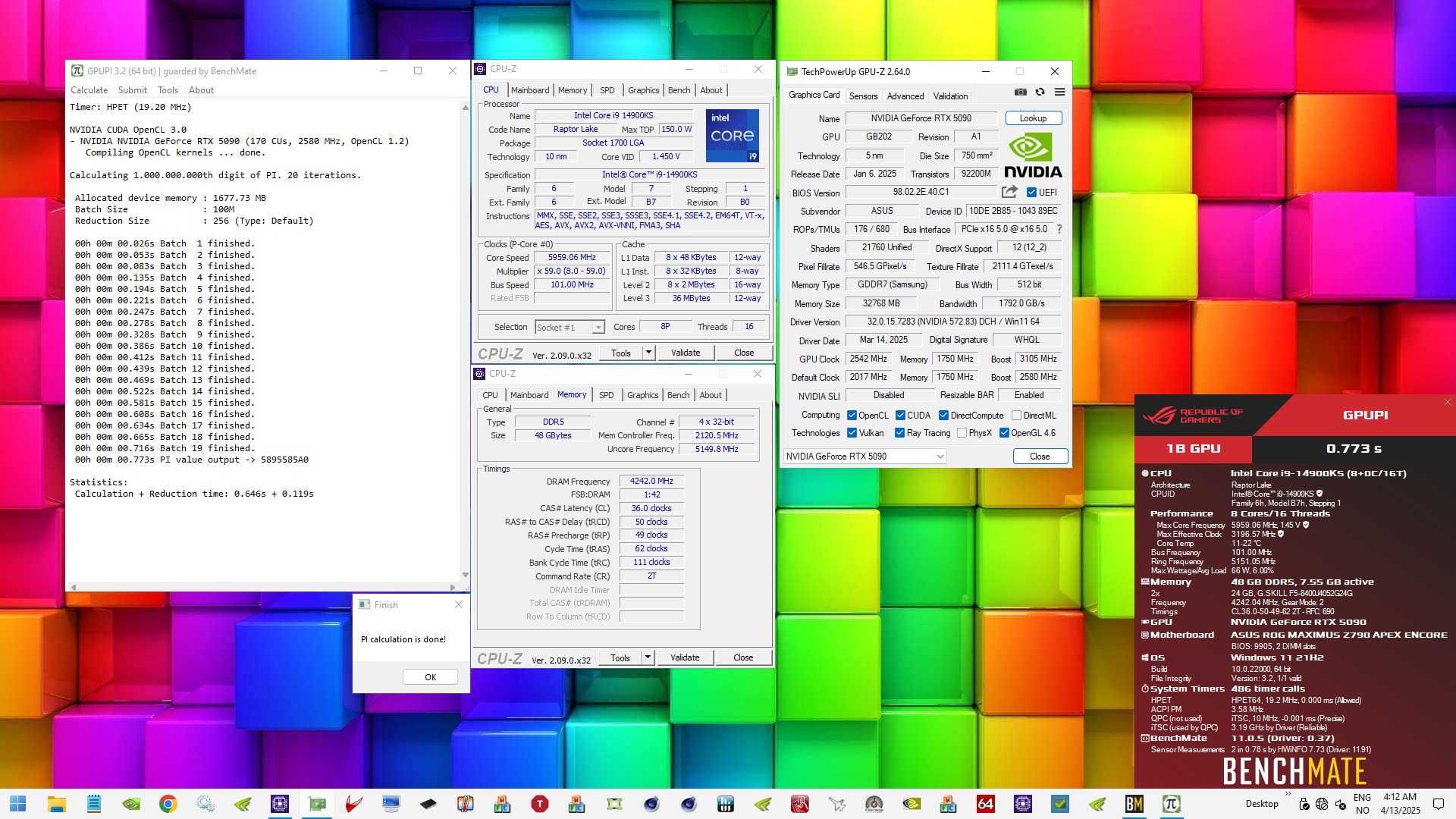
Task: Open the red T stop-sign taskbar icon
Action: pos(540,804)
